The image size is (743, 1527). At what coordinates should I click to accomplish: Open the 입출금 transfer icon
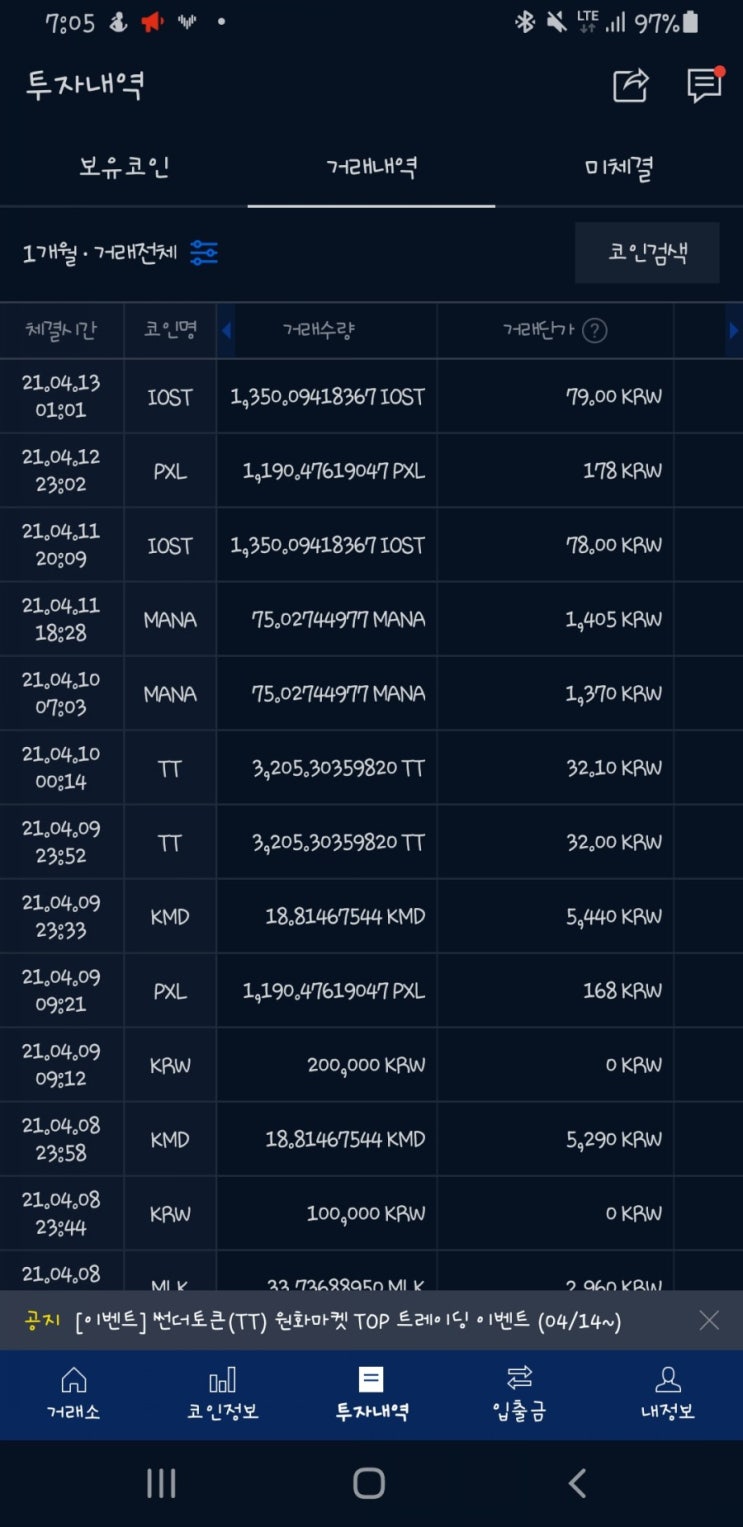tap(519, 1380)
